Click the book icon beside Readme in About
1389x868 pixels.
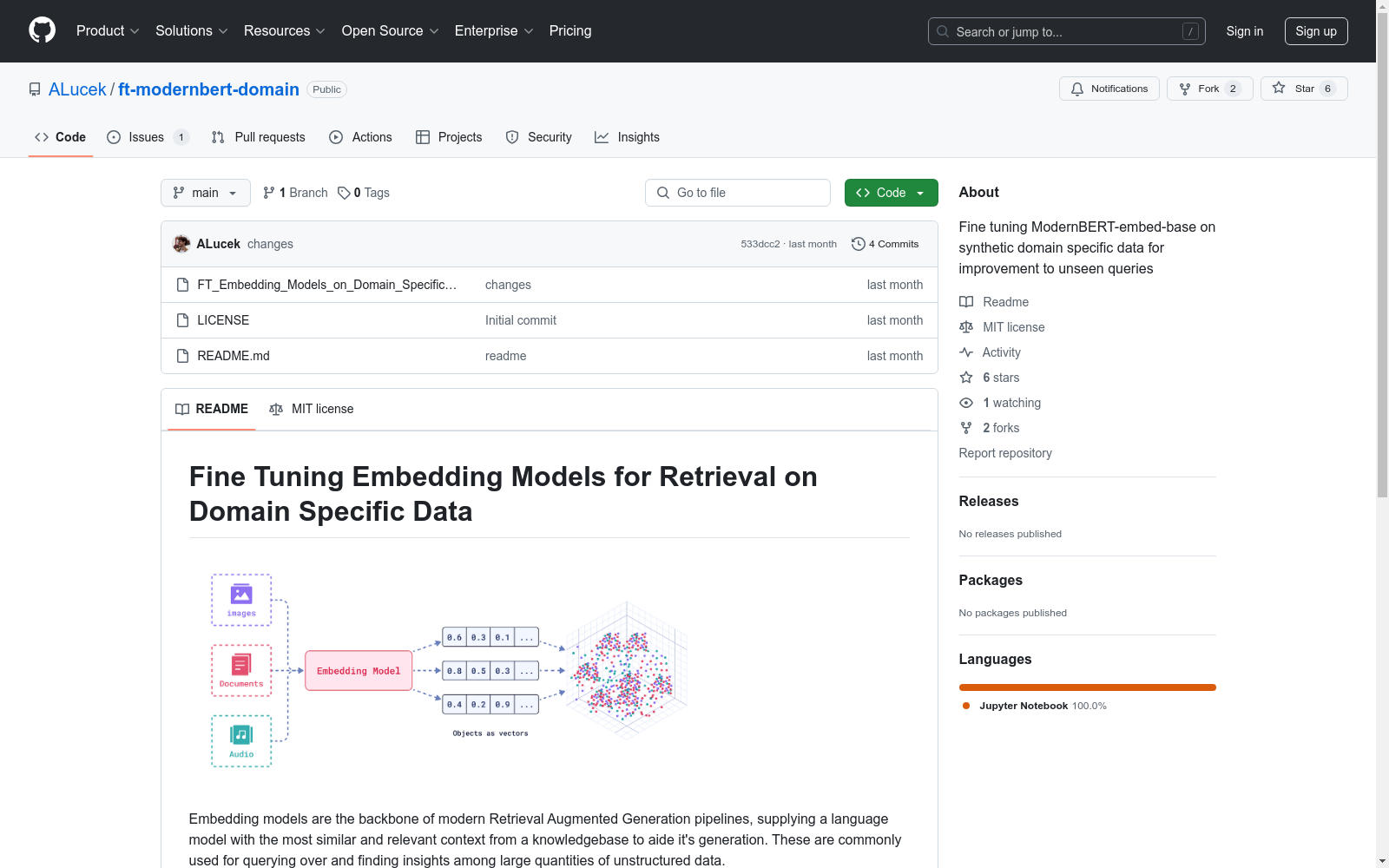(x=966, y=302)
